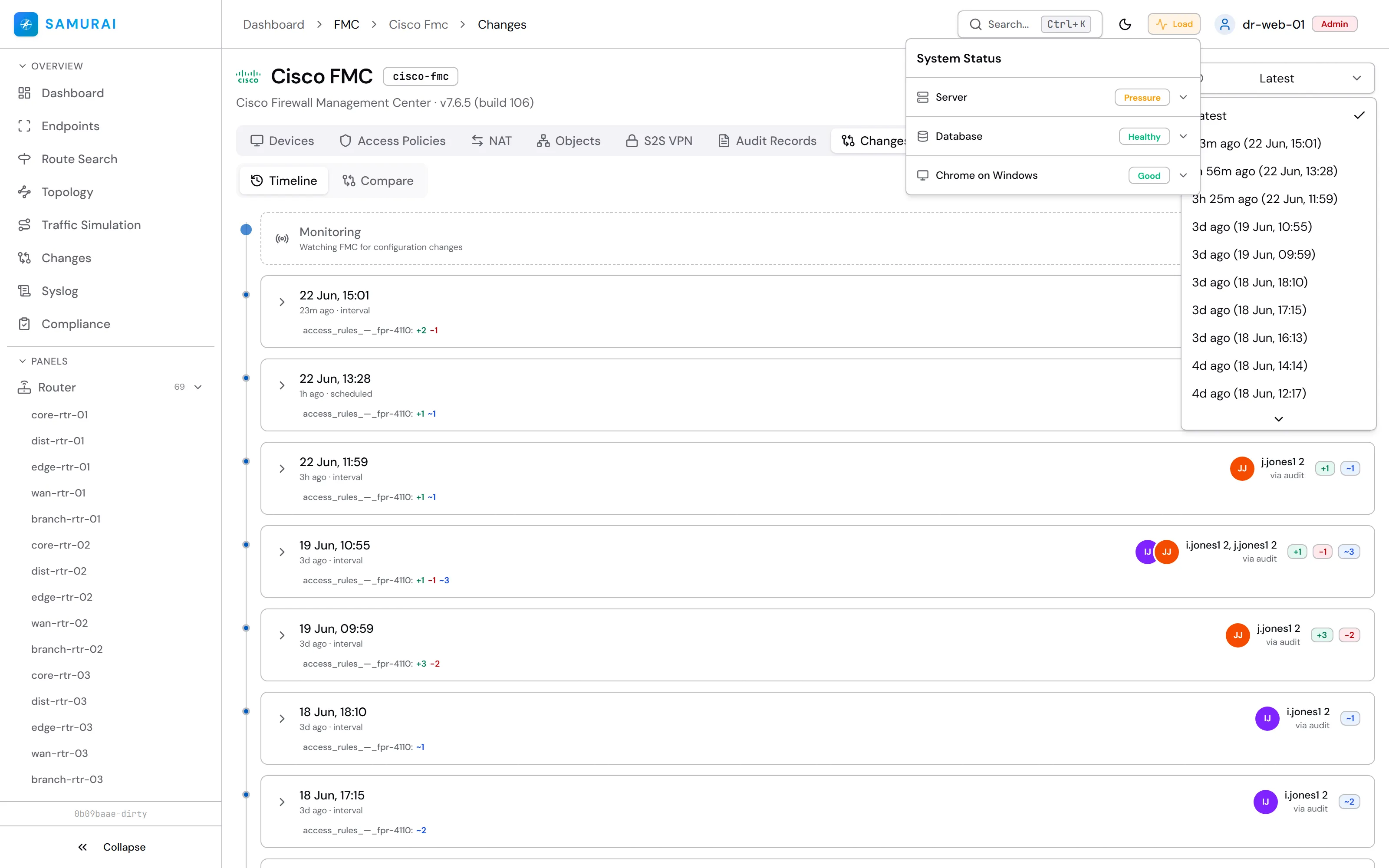Image resolution: width=1389 pixels, height=868 pixels.
Task: Switch to the S2S VPN tab
Action: tap(659, 141)
